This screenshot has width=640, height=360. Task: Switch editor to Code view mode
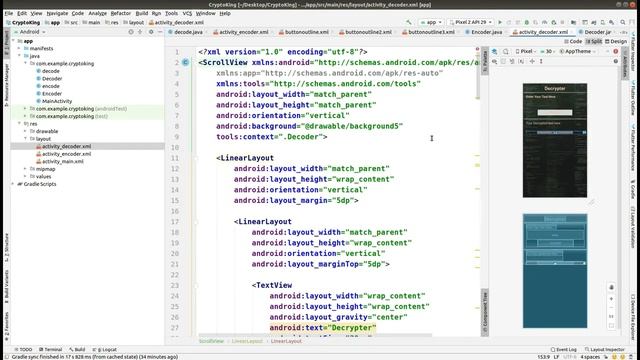point(573,41)
